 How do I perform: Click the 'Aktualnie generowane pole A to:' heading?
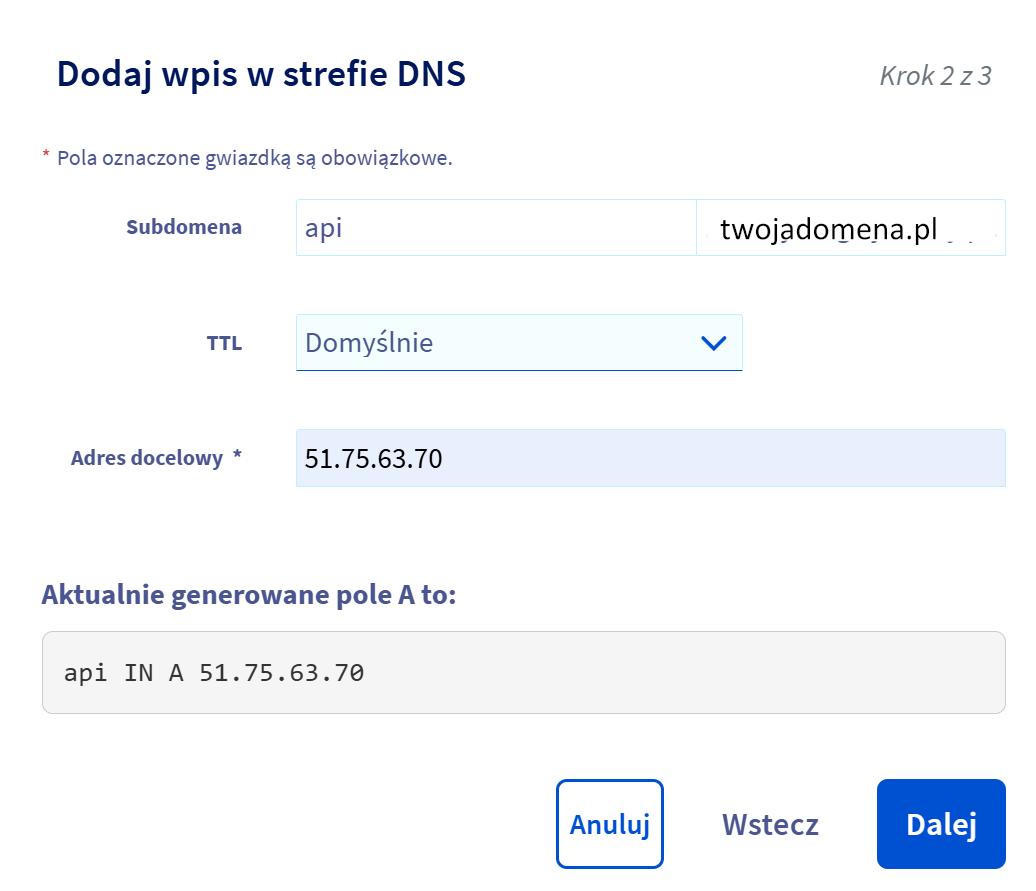[x=249, y=595]
